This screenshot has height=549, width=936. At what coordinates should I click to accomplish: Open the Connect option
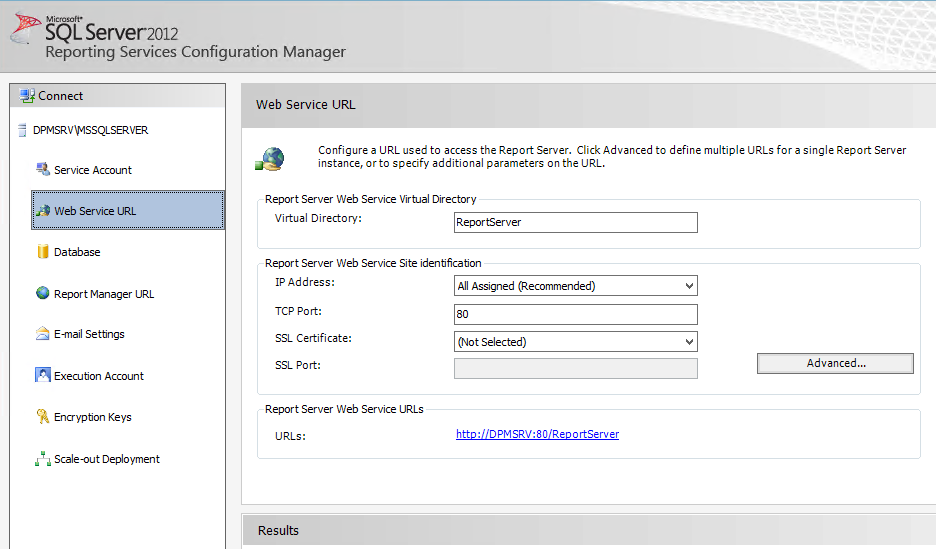pyautogui.click(x=60, y=95)
